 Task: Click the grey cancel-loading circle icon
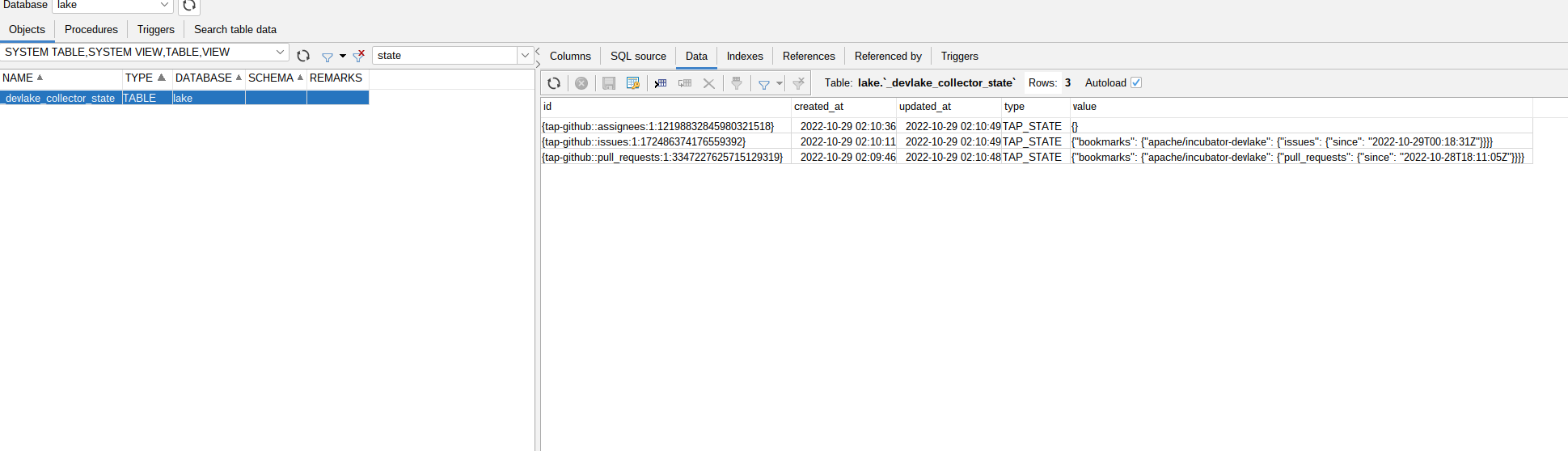(x=581, y=83)
